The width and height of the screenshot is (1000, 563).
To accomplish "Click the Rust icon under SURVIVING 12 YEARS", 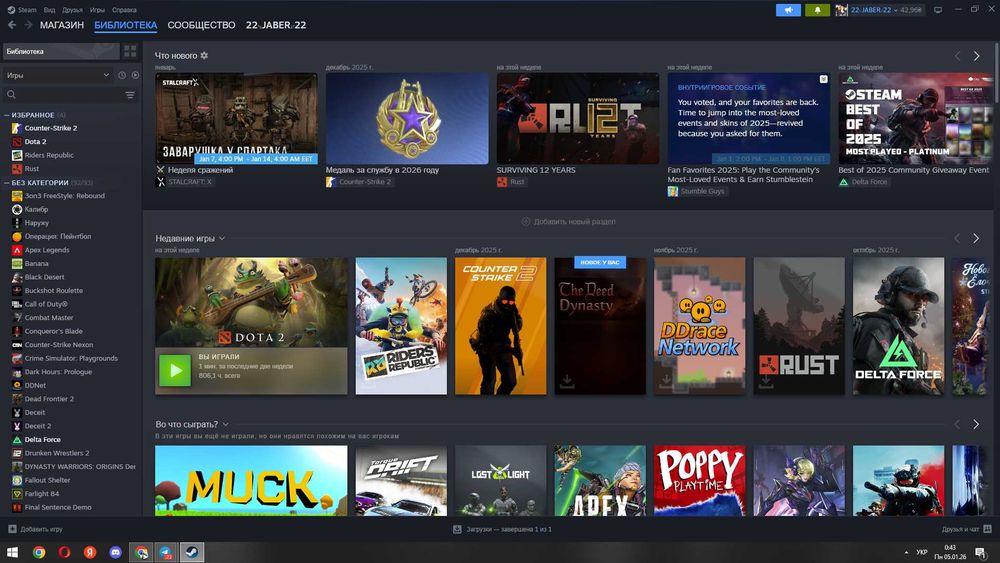I will pyautogui.click(x=502, y=182).
